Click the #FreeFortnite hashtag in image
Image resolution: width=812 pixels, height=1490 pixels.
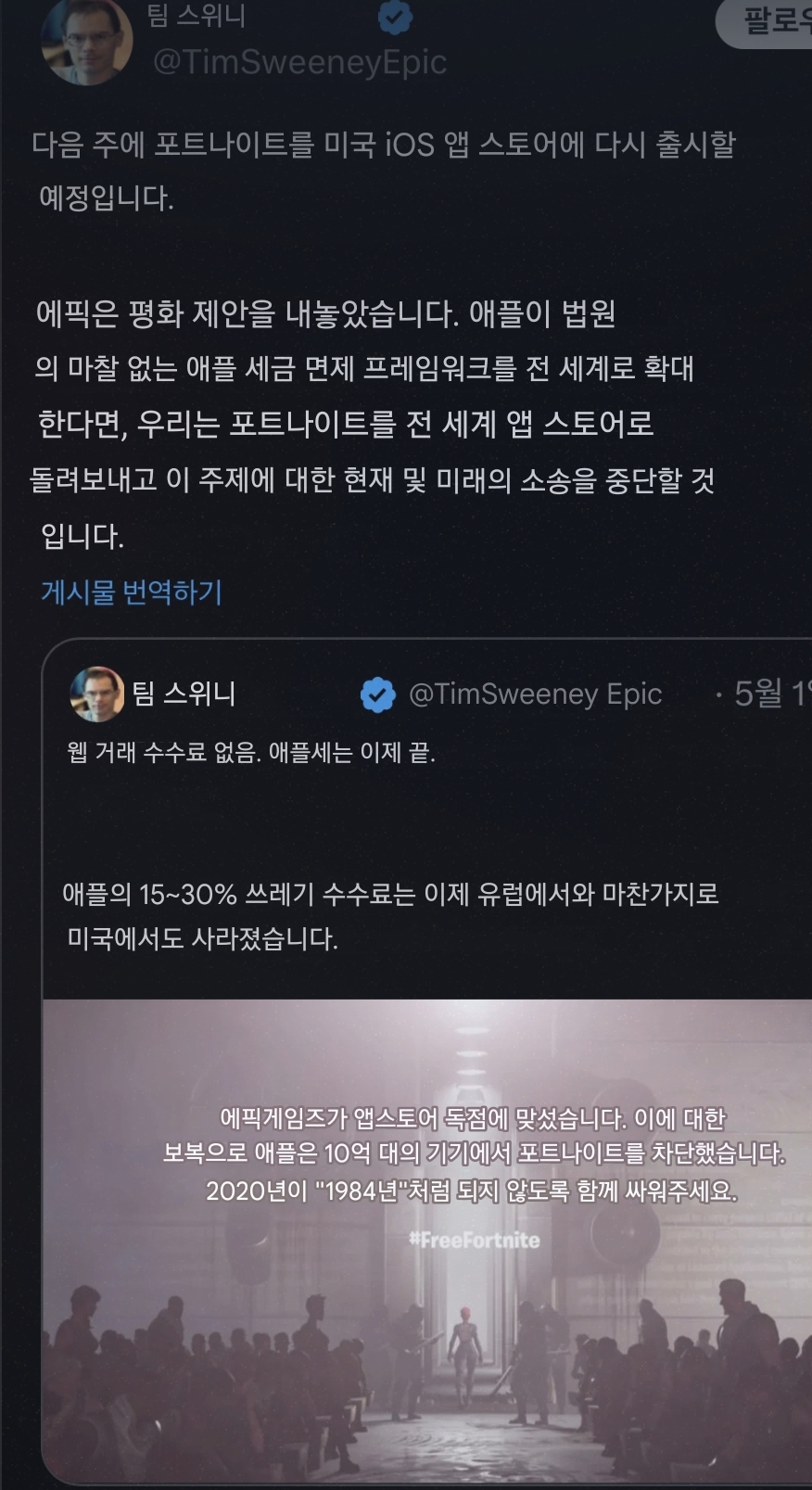(474, 1241)
